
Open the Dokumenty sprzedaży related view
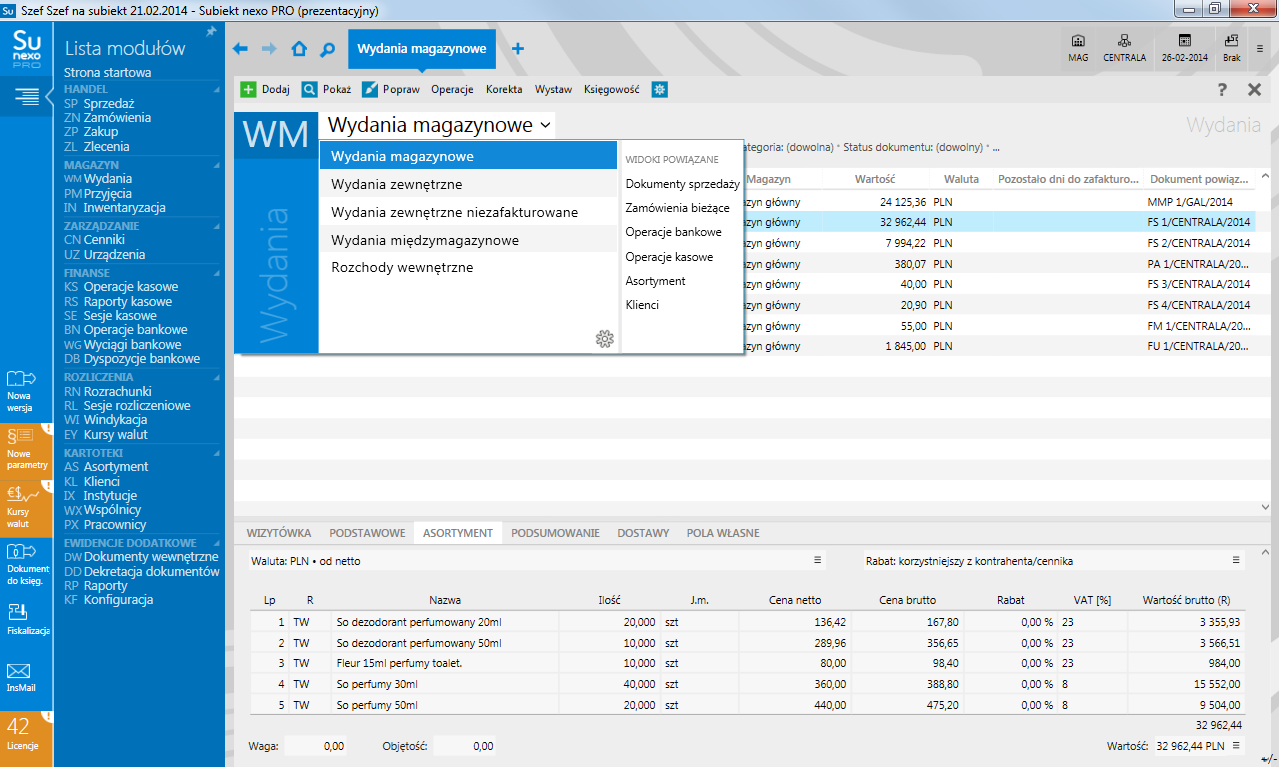point(682,184)
